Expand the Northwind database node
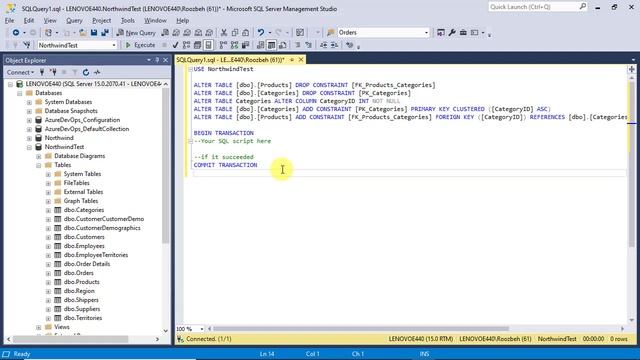 tap(29, 138)
